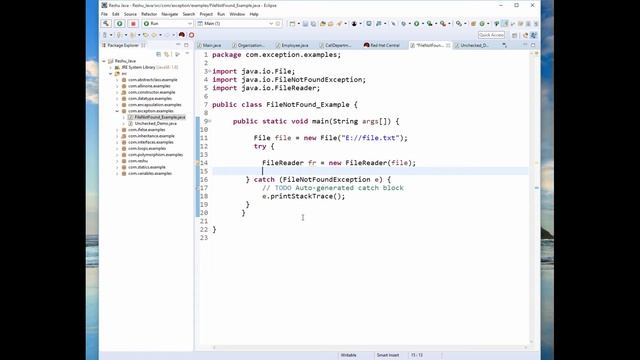Open the Window menu

tap(237, 14)
